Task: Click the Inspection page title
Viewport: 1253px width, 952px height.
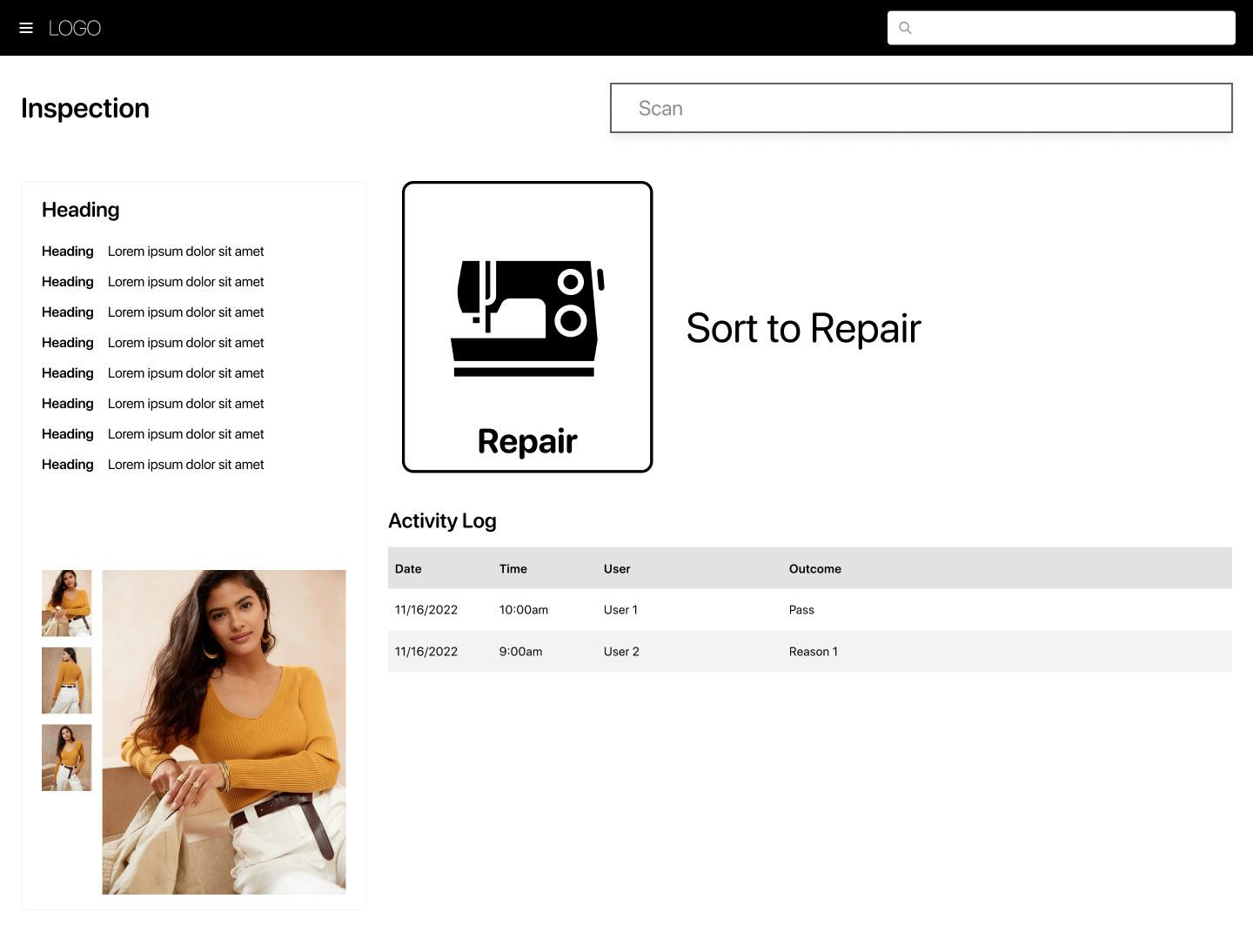Action: coord(85,108)
